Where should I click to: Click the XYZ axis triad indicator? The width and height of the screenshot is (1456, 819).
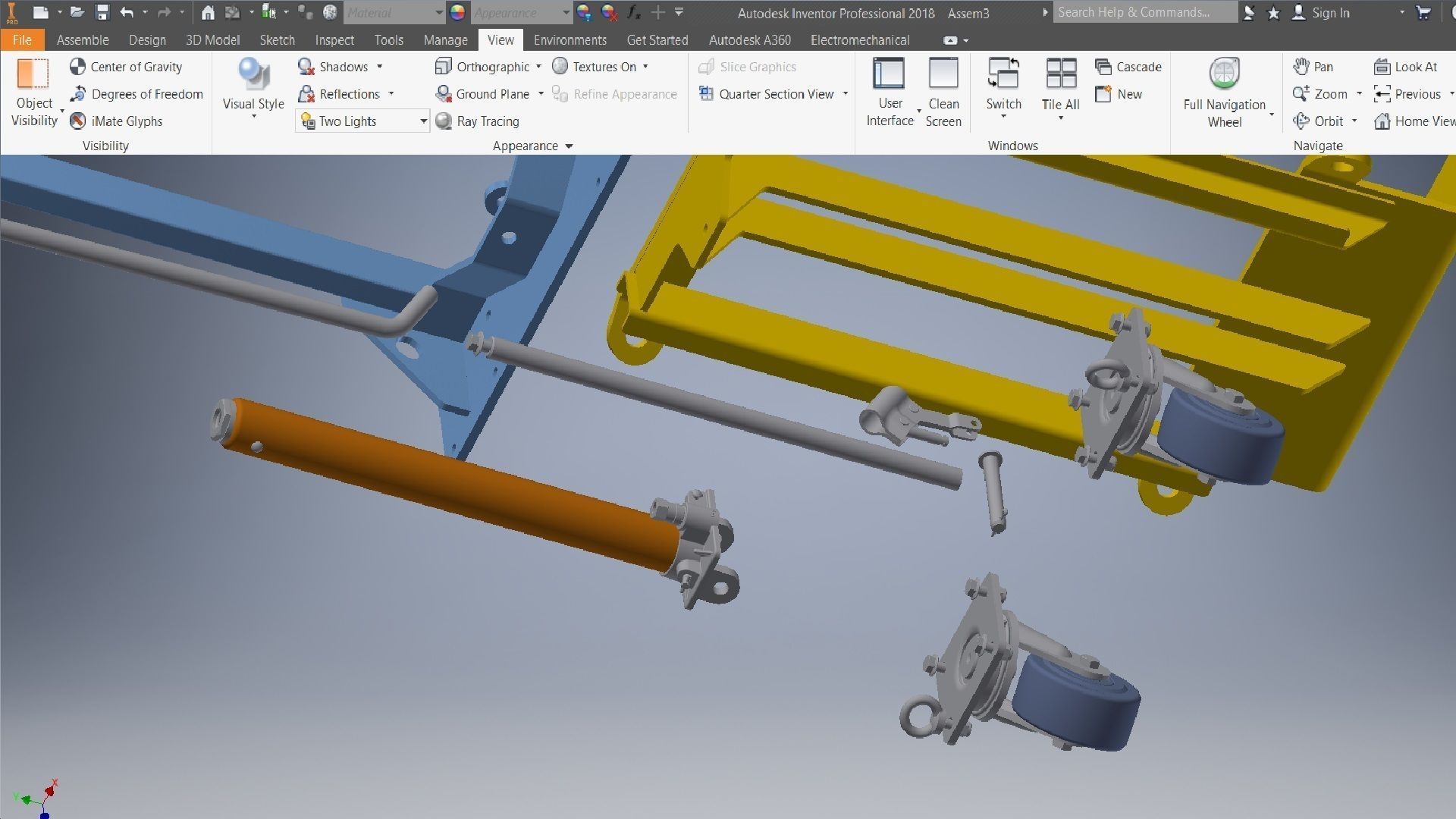click(36, 799)
